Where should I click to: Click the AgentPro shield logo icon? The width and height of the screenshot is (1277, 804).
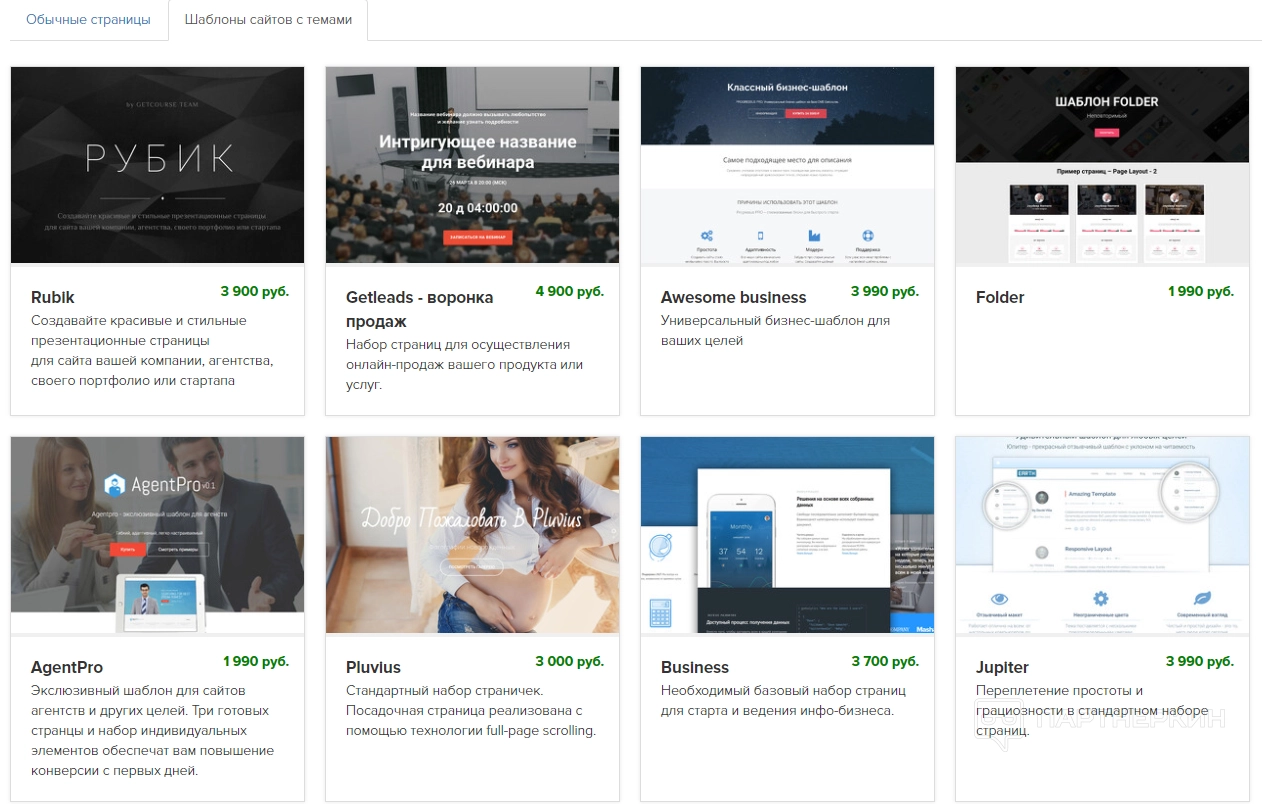click(115, 486)
